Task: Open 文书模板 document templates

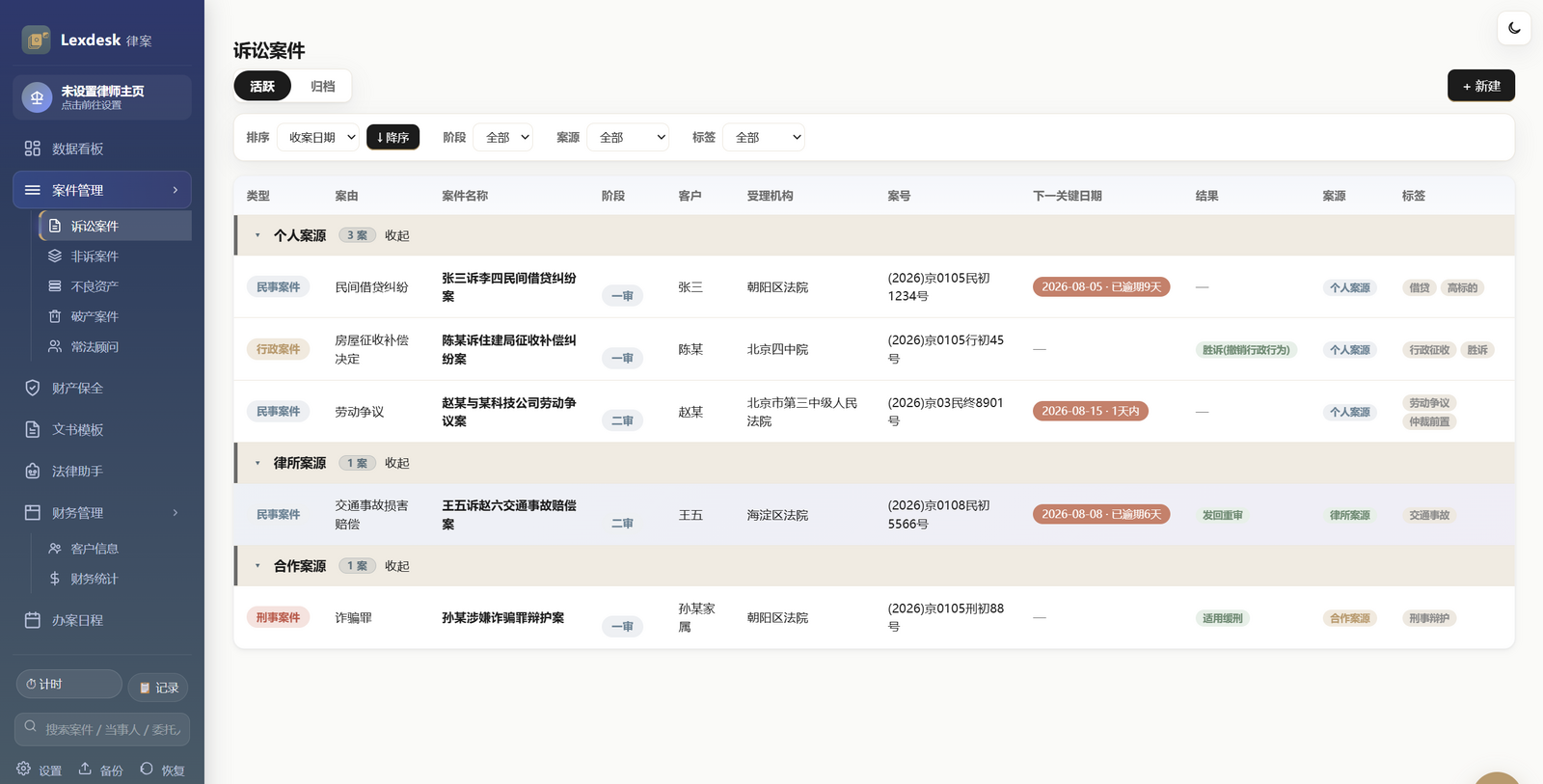Action: click(x=102, y=429)
